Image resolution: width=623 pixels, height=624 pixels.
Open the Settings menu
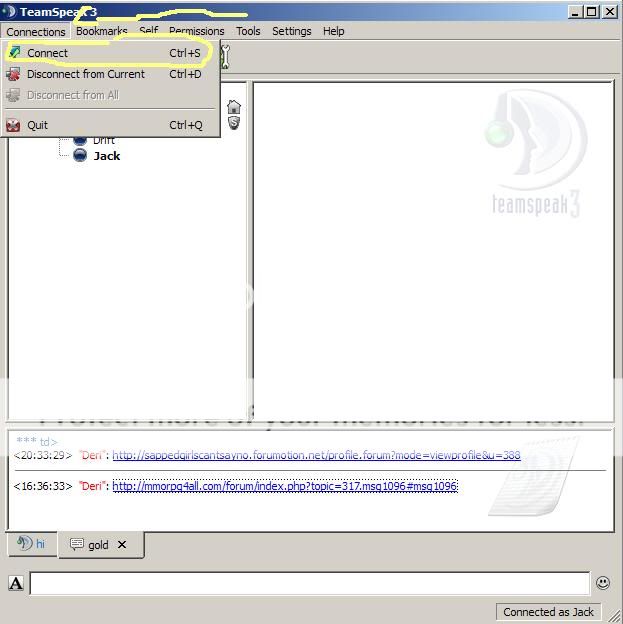click(x=291, y=31)
